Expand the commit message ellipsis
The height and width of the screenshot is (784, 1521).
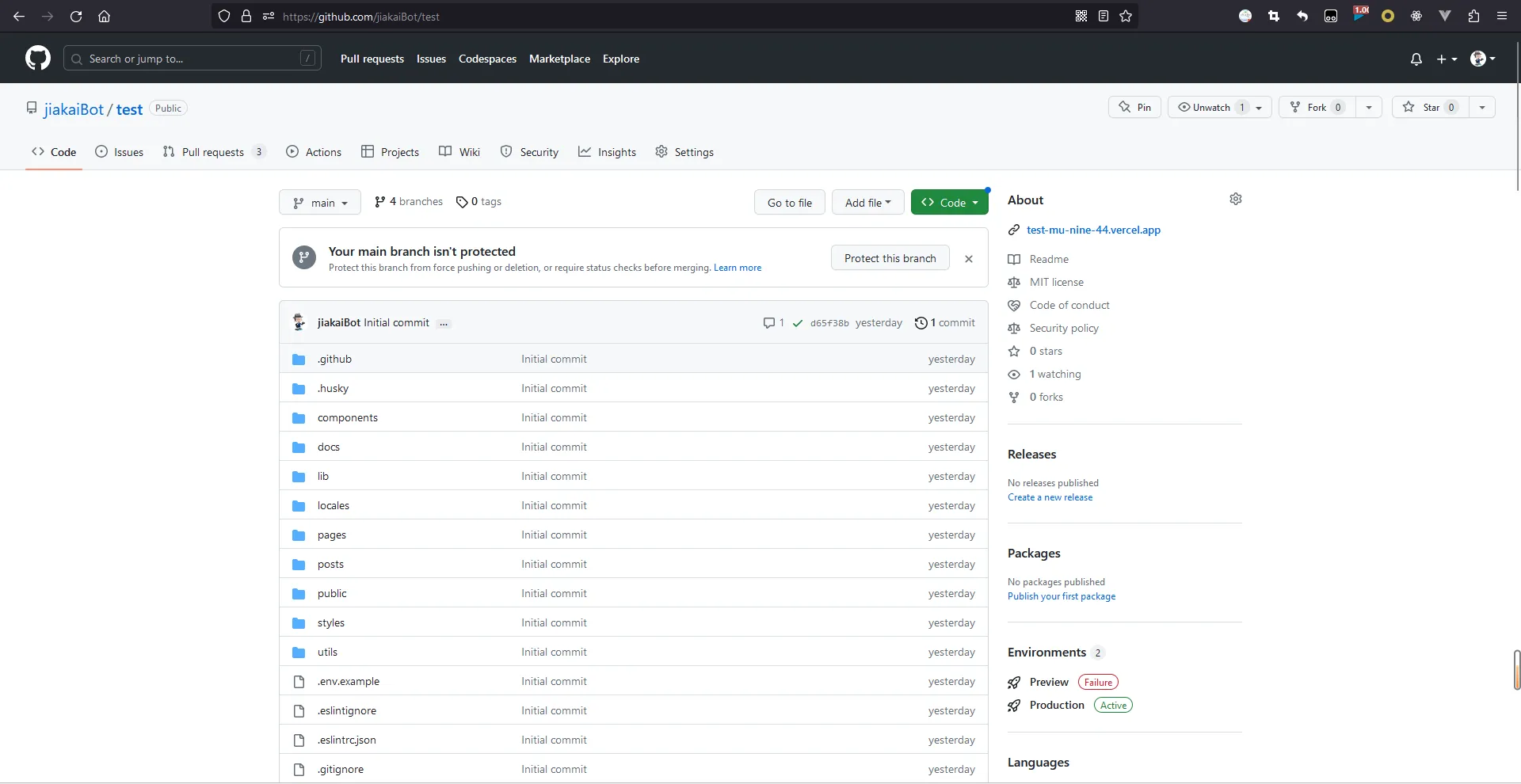(x=444, y=323)
